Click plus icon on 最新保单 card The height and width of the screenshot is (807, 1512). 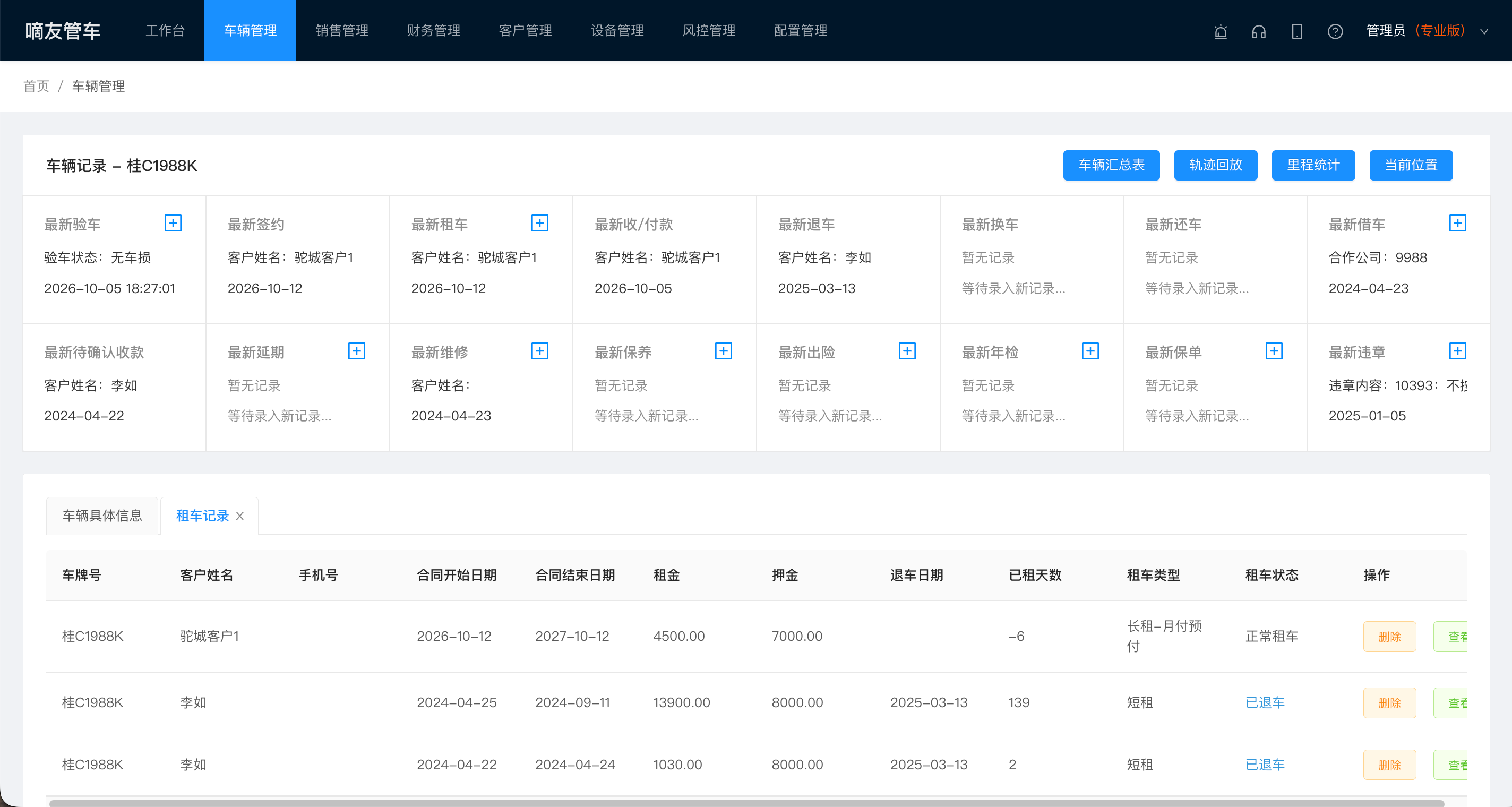coord(1274,351)
